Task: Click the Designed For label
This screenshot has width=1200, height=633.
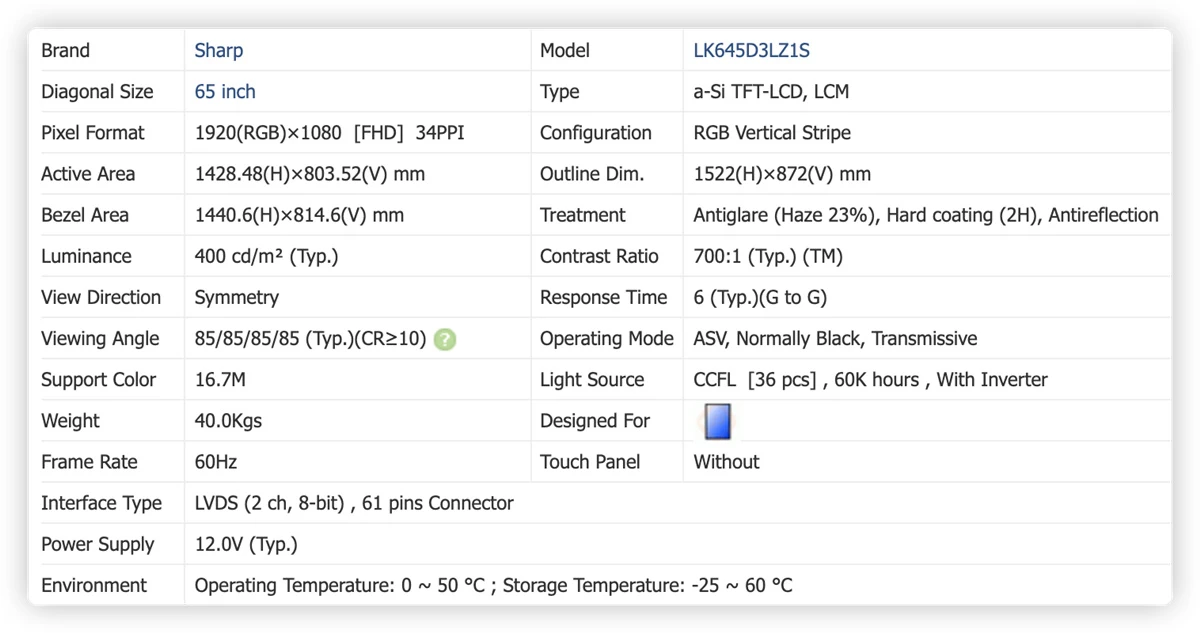Action: click(x=595, y=421)
